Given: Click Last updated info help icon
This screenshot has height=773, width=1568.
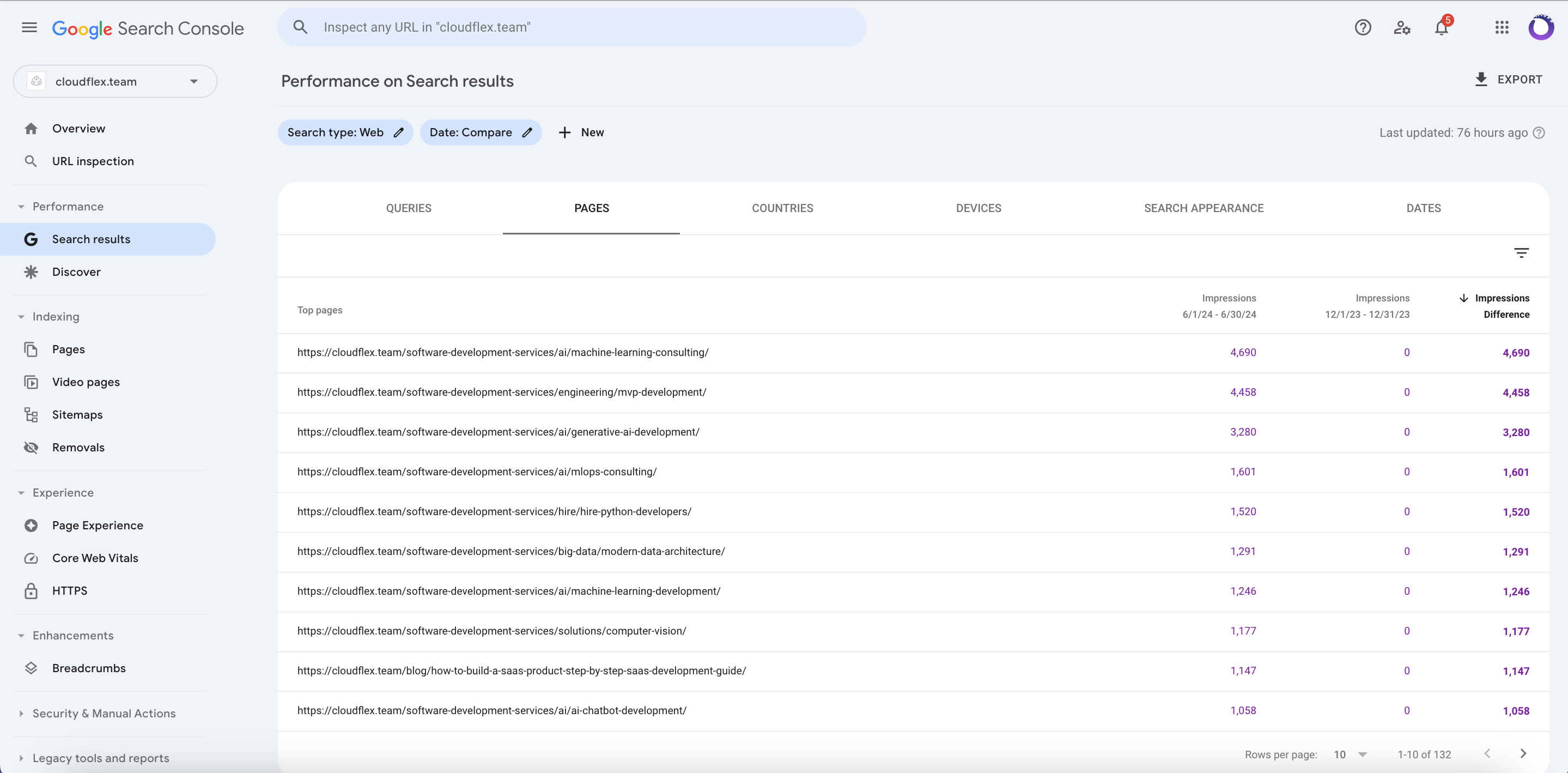Looking at the screenshot, I should click(1538, 133).
